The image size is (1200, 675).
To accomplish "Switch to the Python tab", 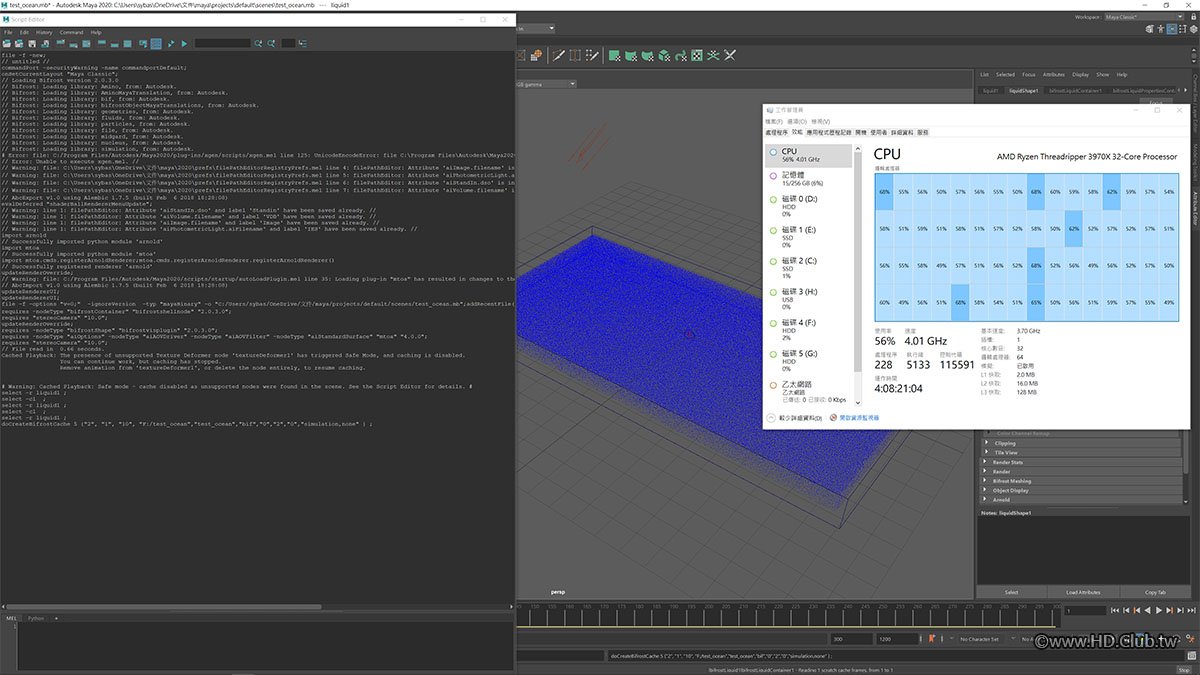I will (36, 619).
